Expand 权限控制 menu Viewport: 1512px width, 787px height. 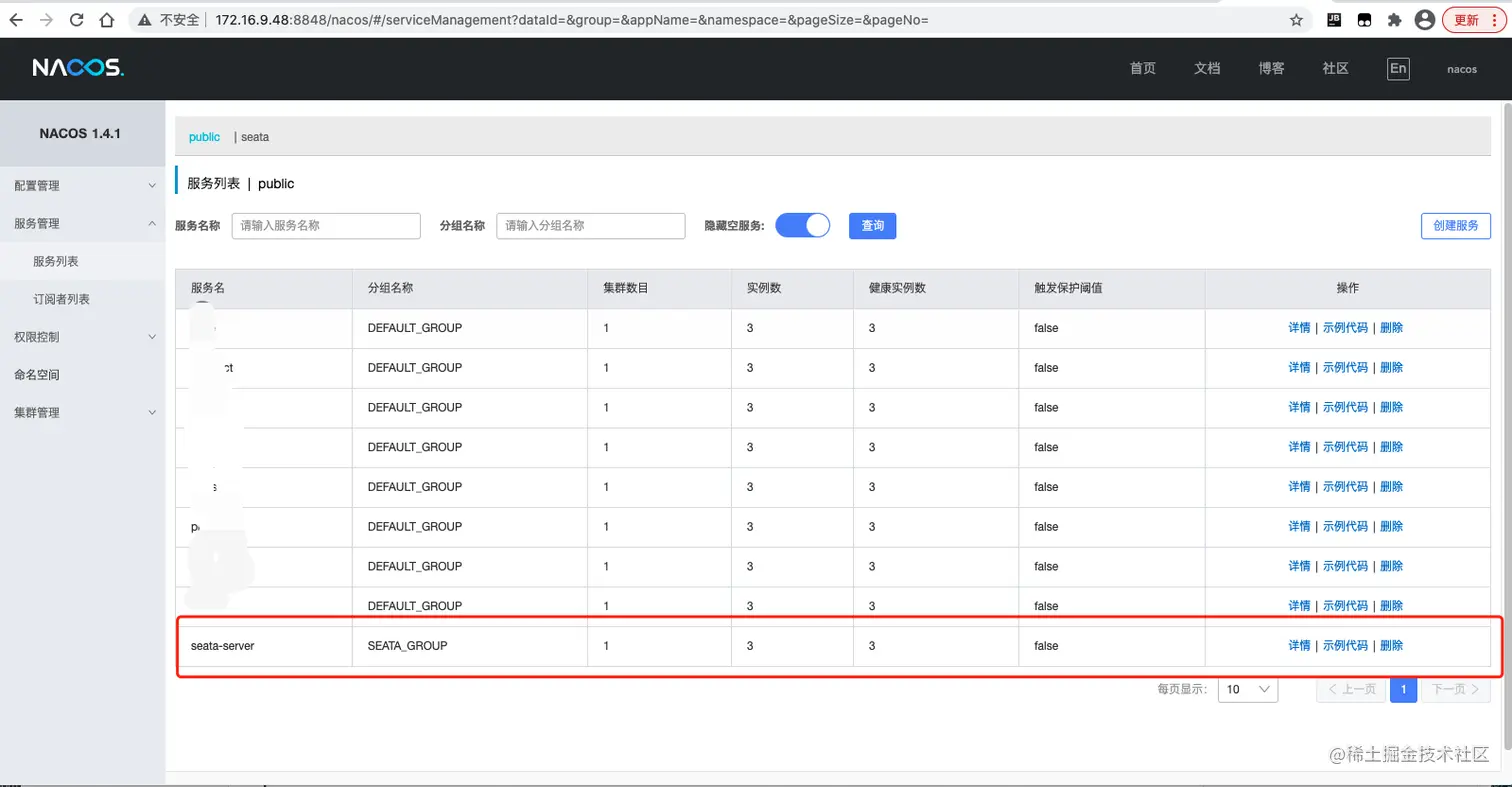point(82,337)
